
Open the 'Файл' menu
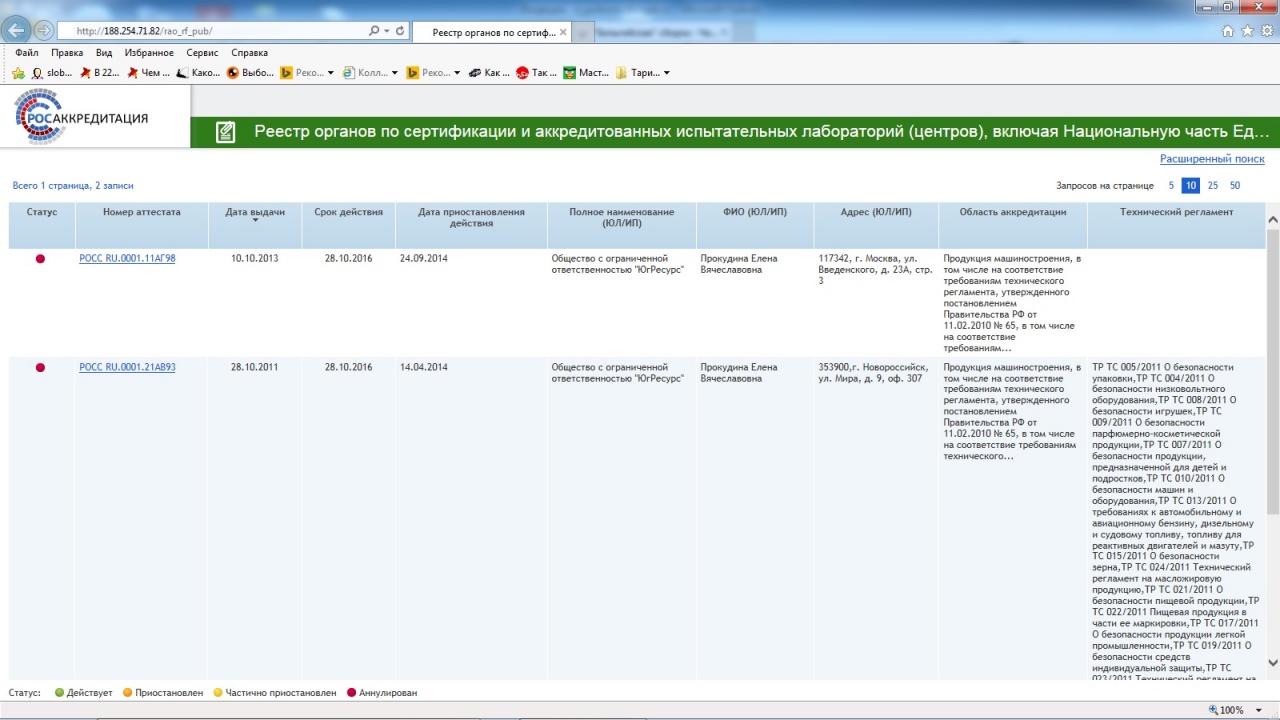point(27,53)
